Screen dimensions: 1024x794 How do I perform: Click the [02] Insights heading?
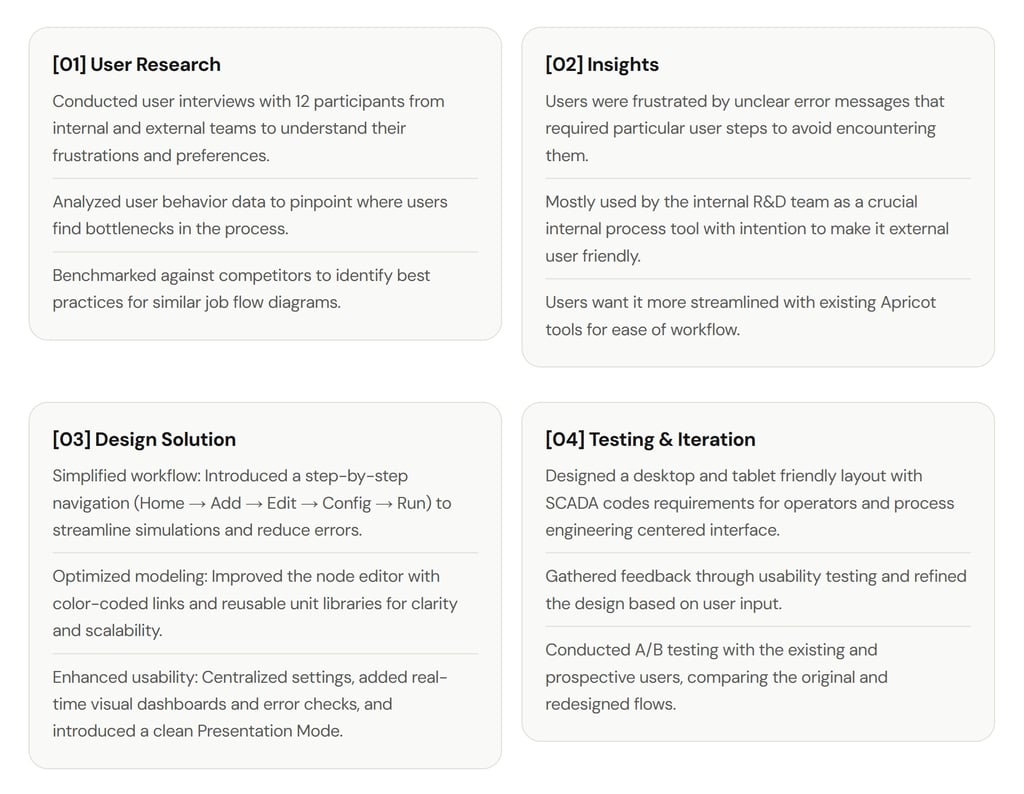602,65
